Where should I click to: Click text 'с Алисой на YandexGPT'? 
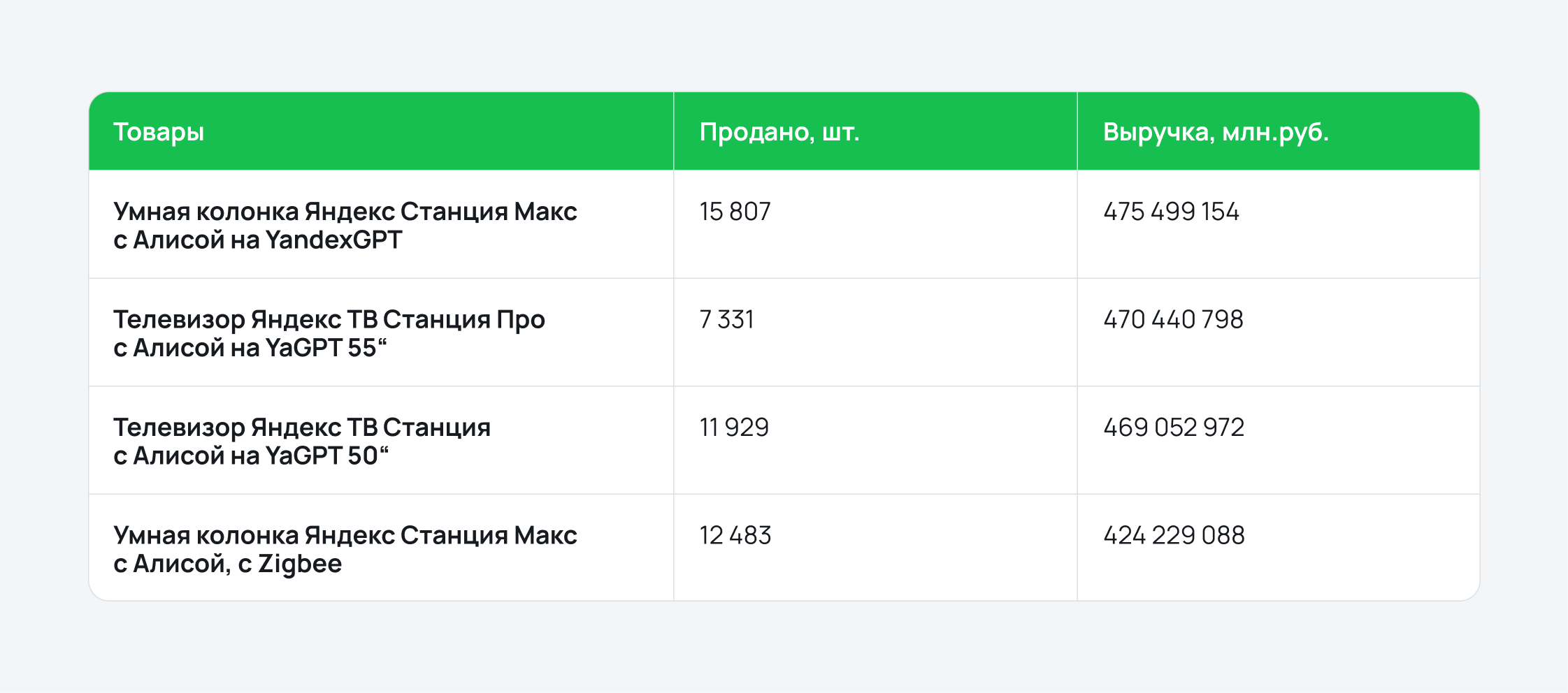point(258,240)
